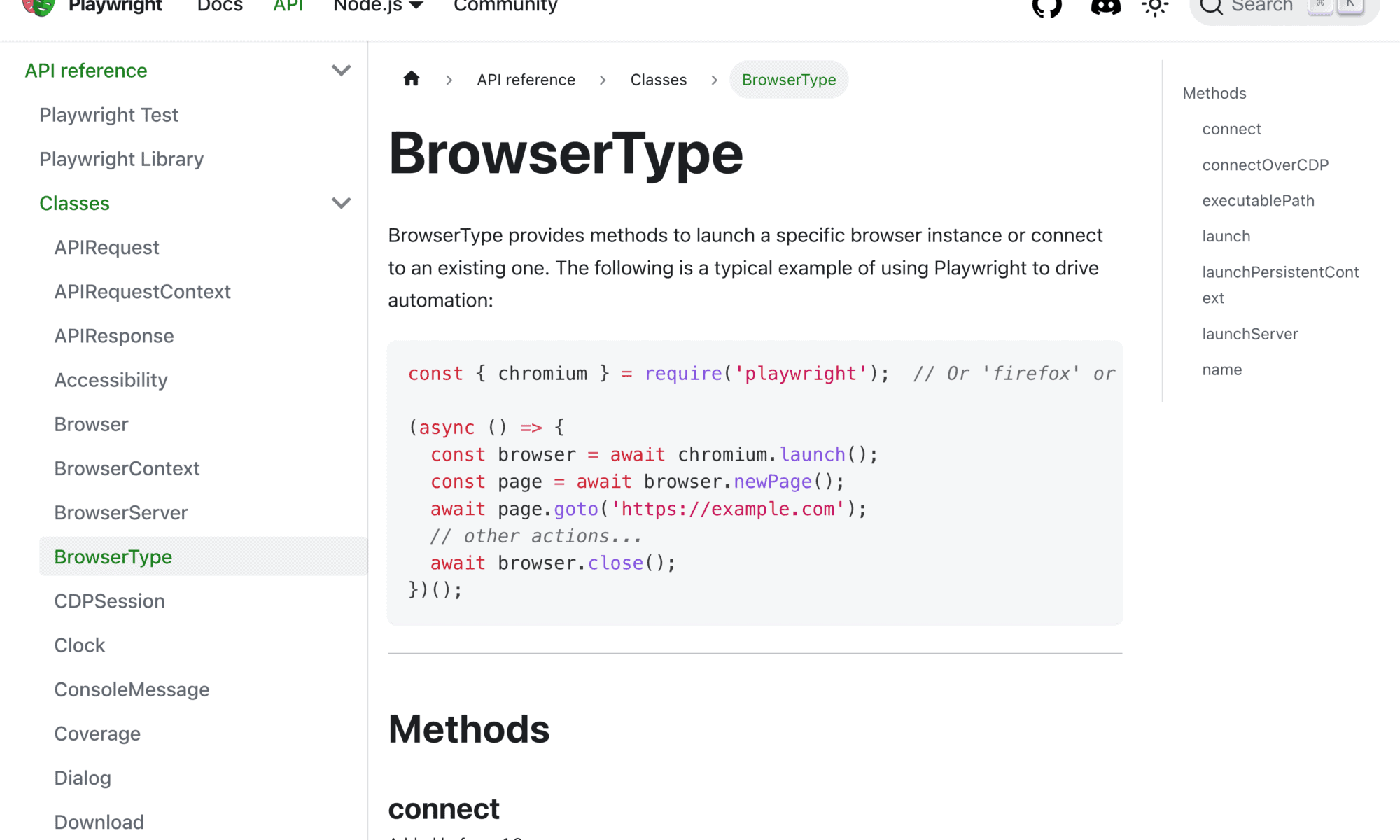
Task: Open Download class page
Action: click(x=99, y=822)
